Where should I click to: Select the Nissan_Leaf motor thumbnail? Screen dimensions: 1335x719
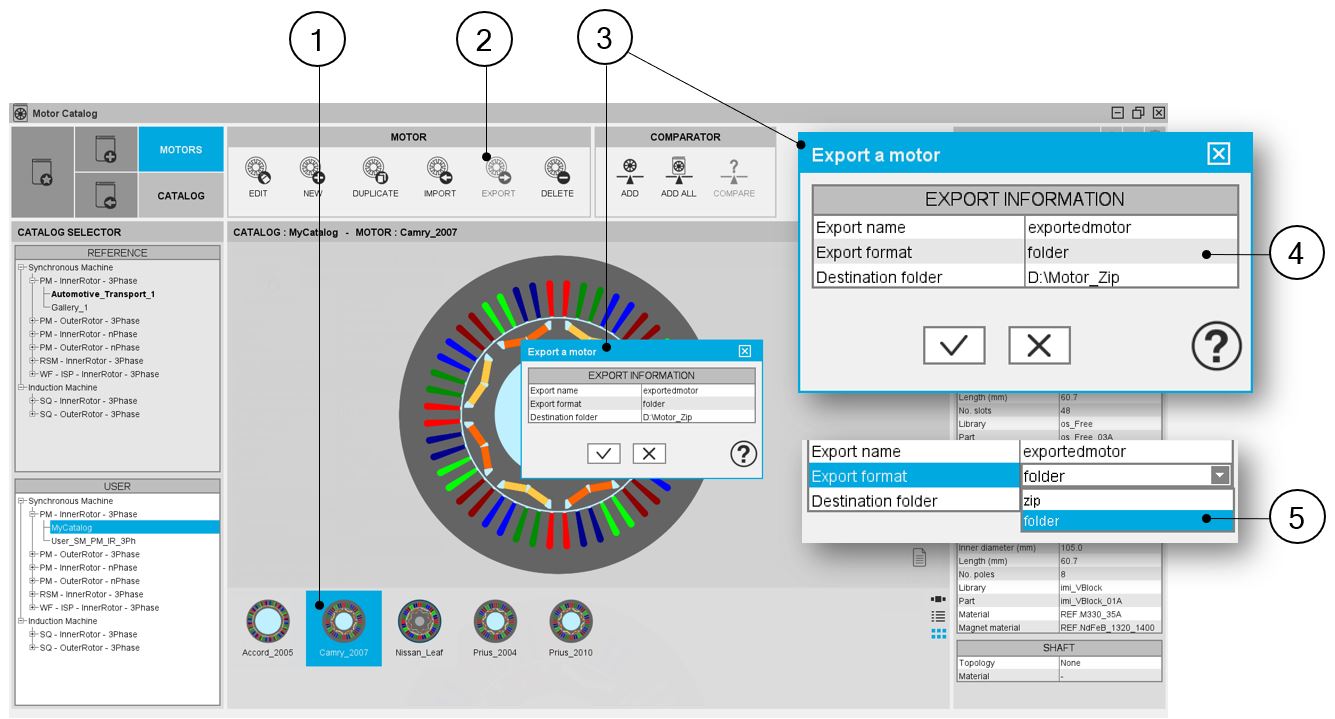pos(419,628)
